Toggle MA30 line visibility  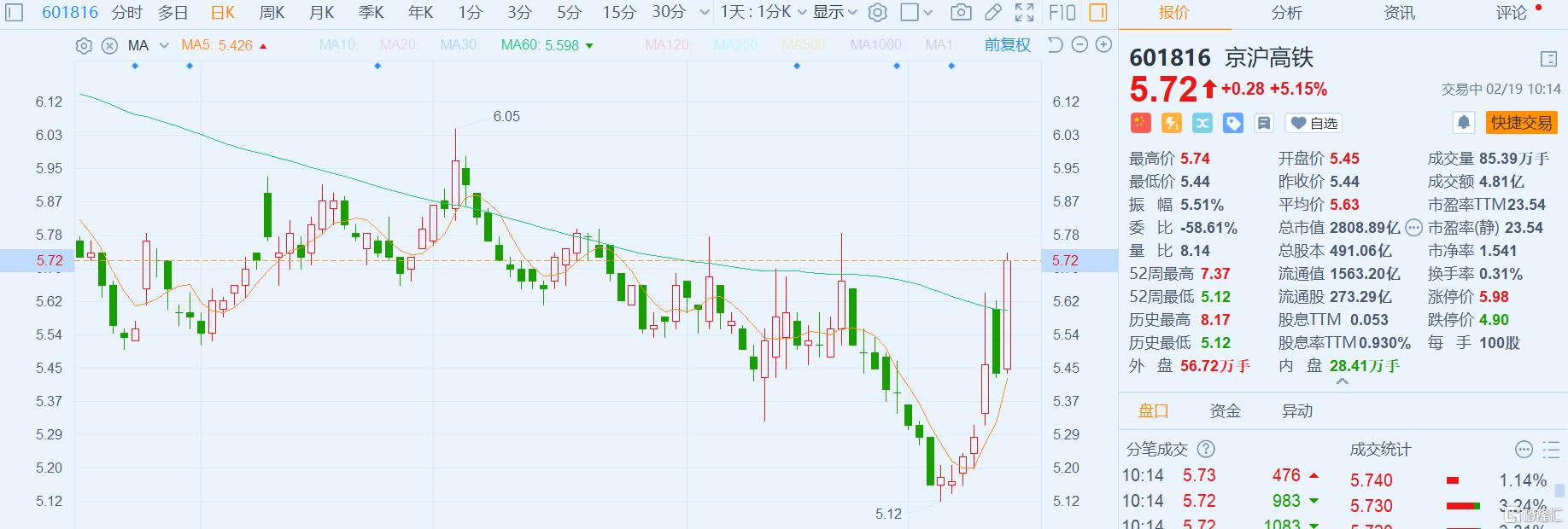coord(459,45)
